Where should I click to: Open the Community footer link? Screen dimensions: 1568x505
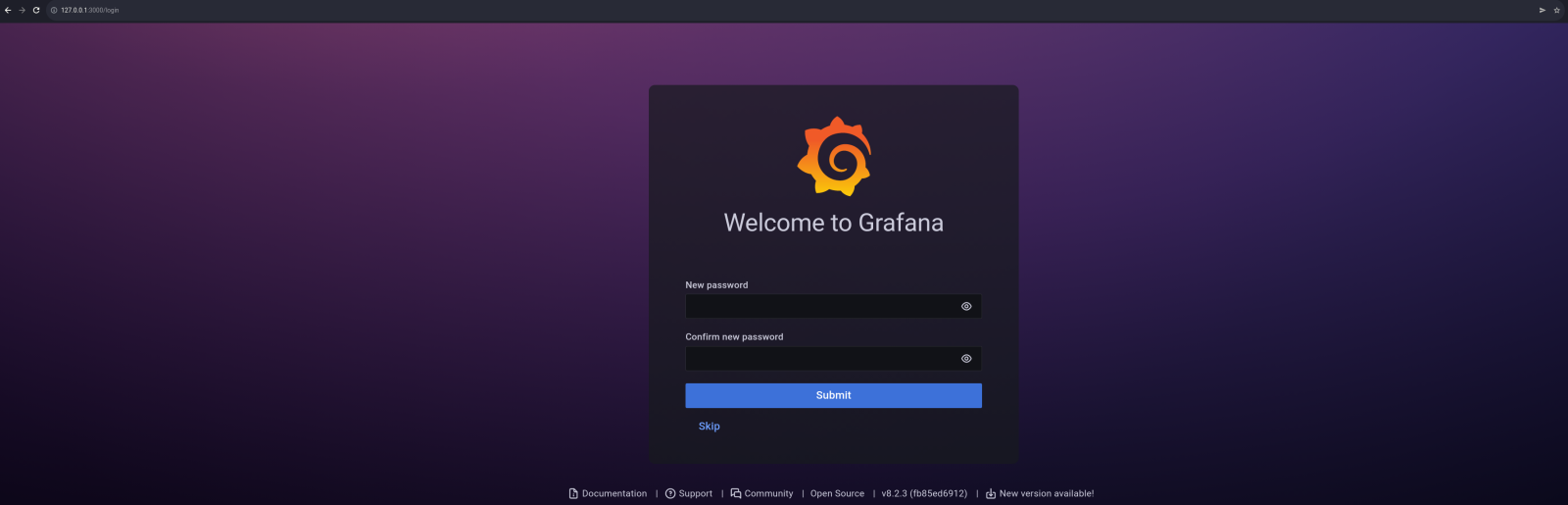pyautogui.click(x=761, y=494)
